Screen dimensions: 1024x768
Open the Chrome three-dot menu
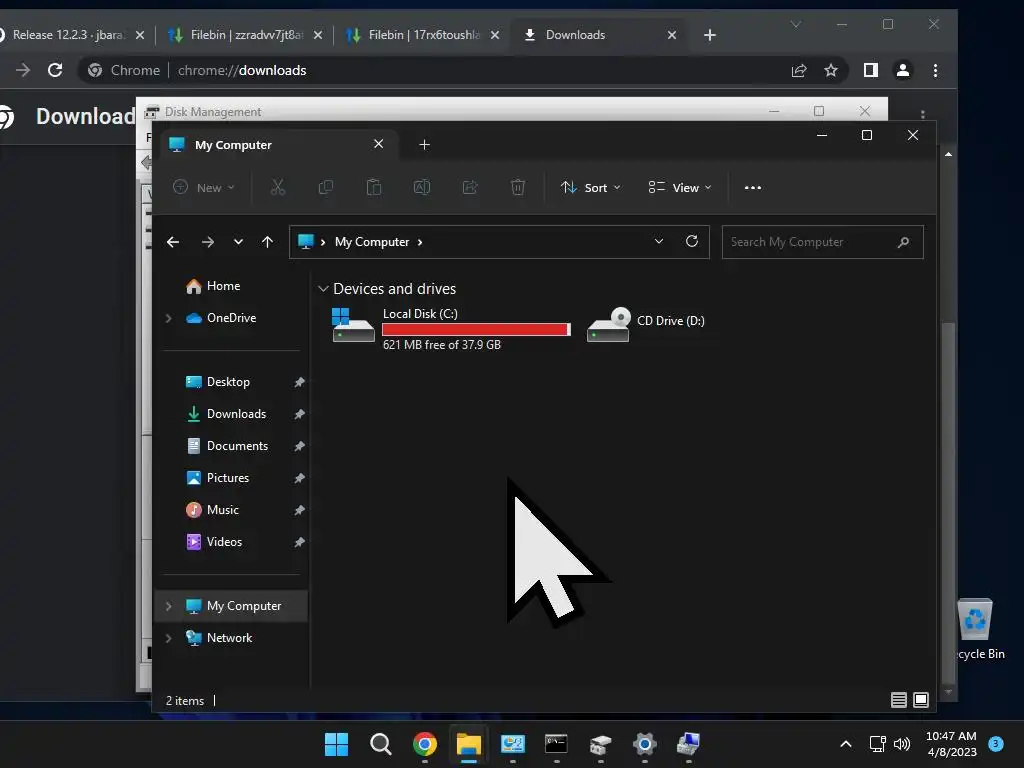click(935, 70)
